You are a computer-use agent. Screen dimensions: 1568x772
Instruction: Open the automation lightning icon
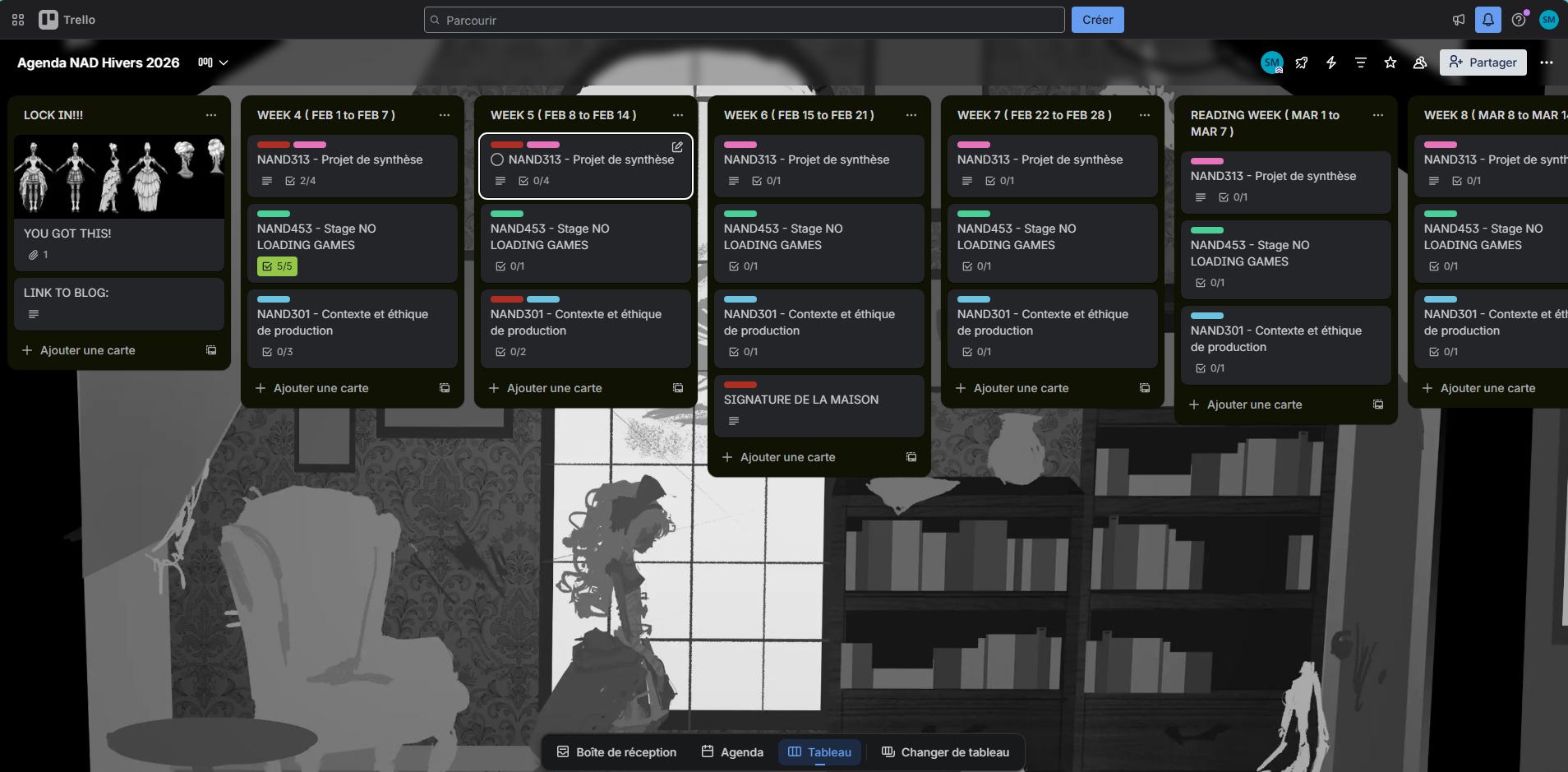coord(1331,62)
